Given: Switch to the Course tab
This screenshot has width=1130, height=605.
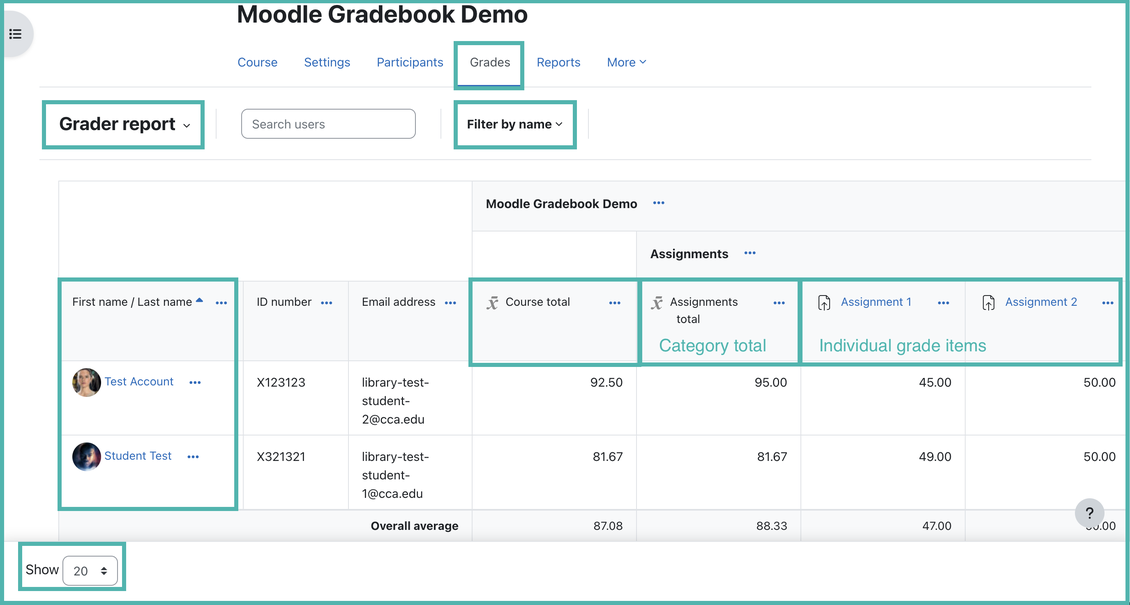Looking at the screenshot, I should 257,63.
